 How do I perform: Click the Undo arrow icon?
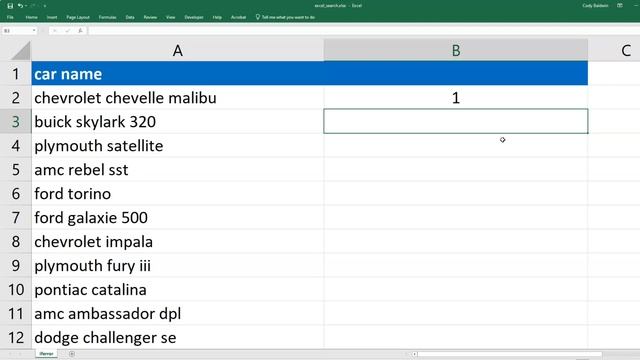click(x=20, y=6)
